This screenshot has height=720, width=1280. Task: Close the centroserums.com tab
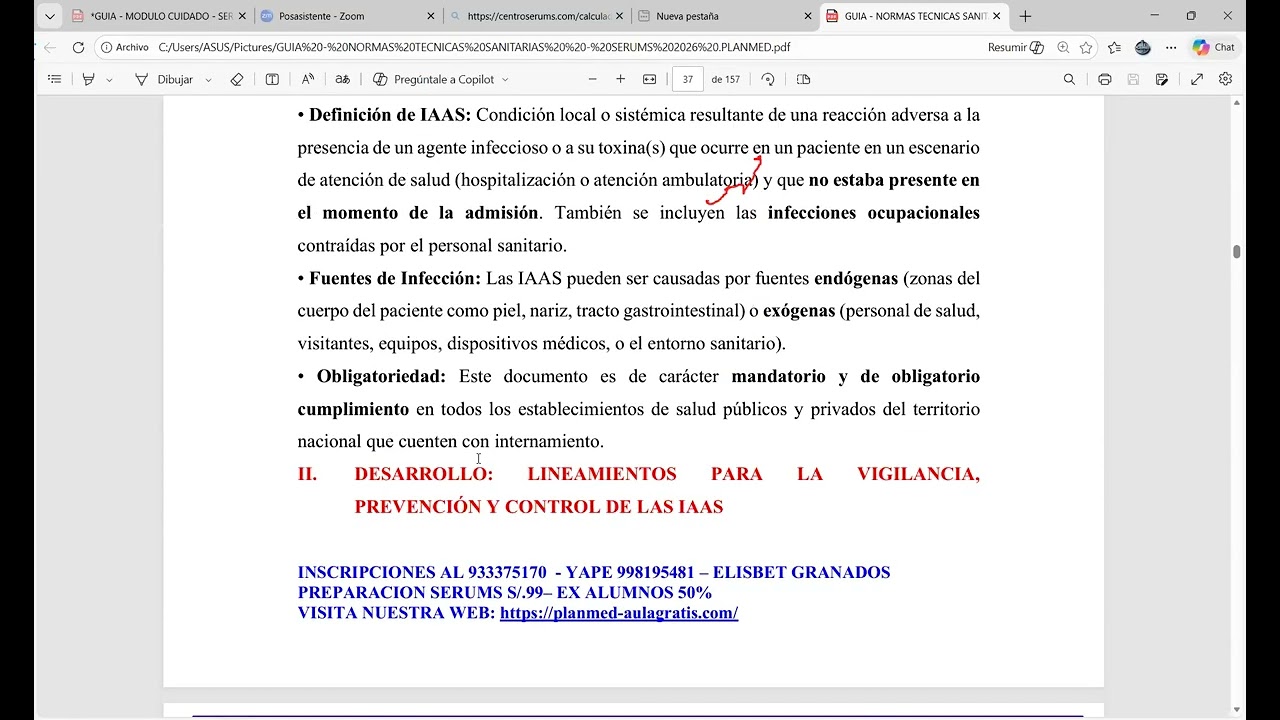620,16
